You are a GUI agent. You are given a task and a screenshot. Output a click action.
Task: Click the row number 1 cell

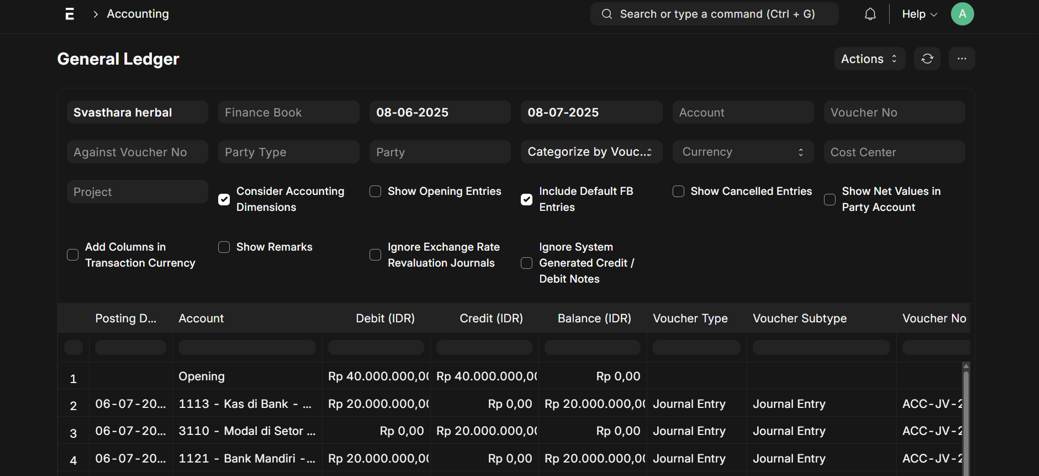click(74, 379)
